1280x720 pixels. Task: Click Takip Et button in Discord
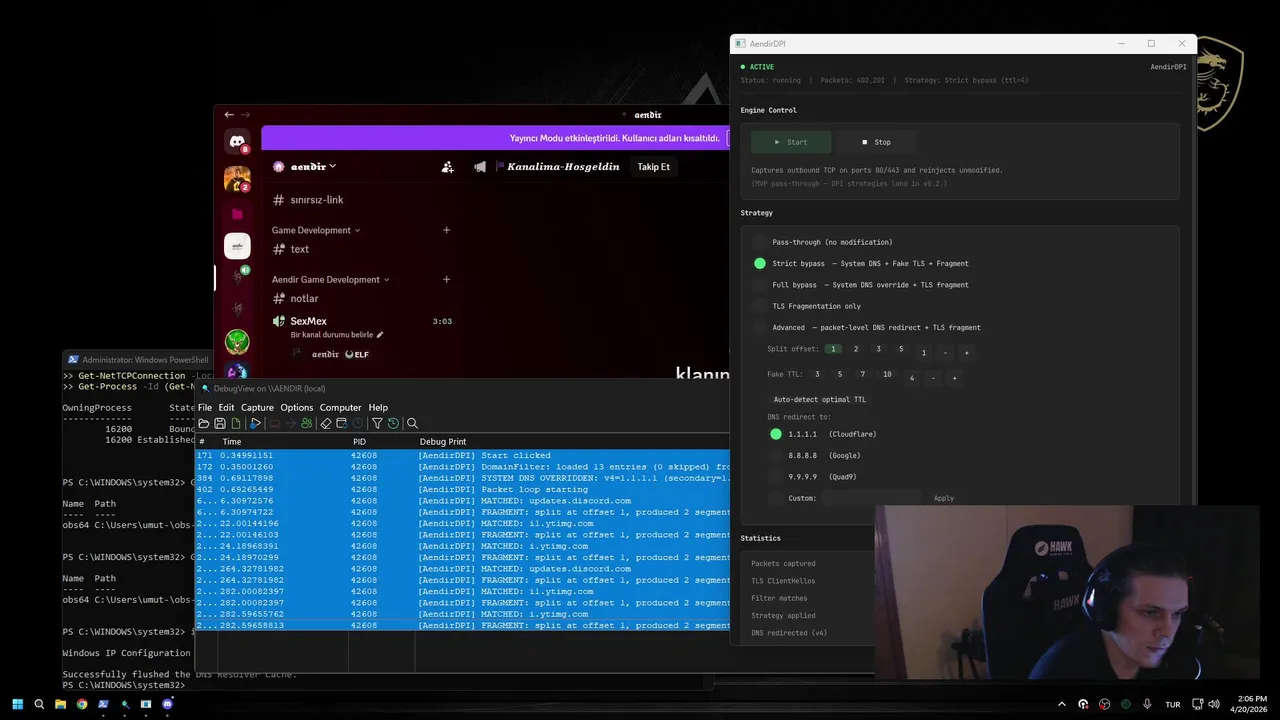654,167
